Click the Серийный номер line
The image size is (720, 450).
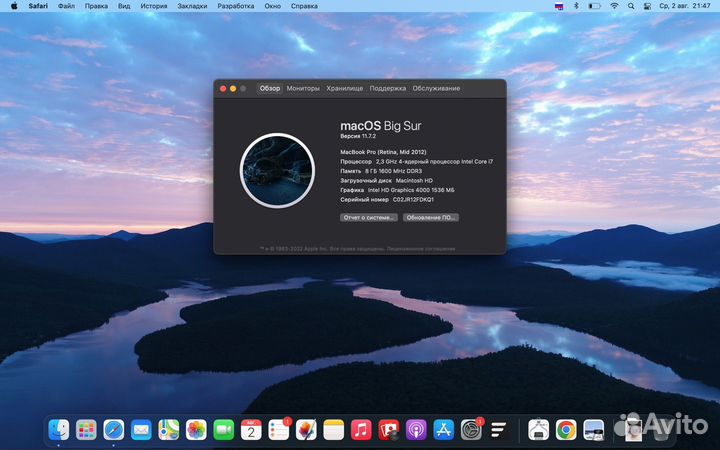pyautogui.click(x=387, y=200)
